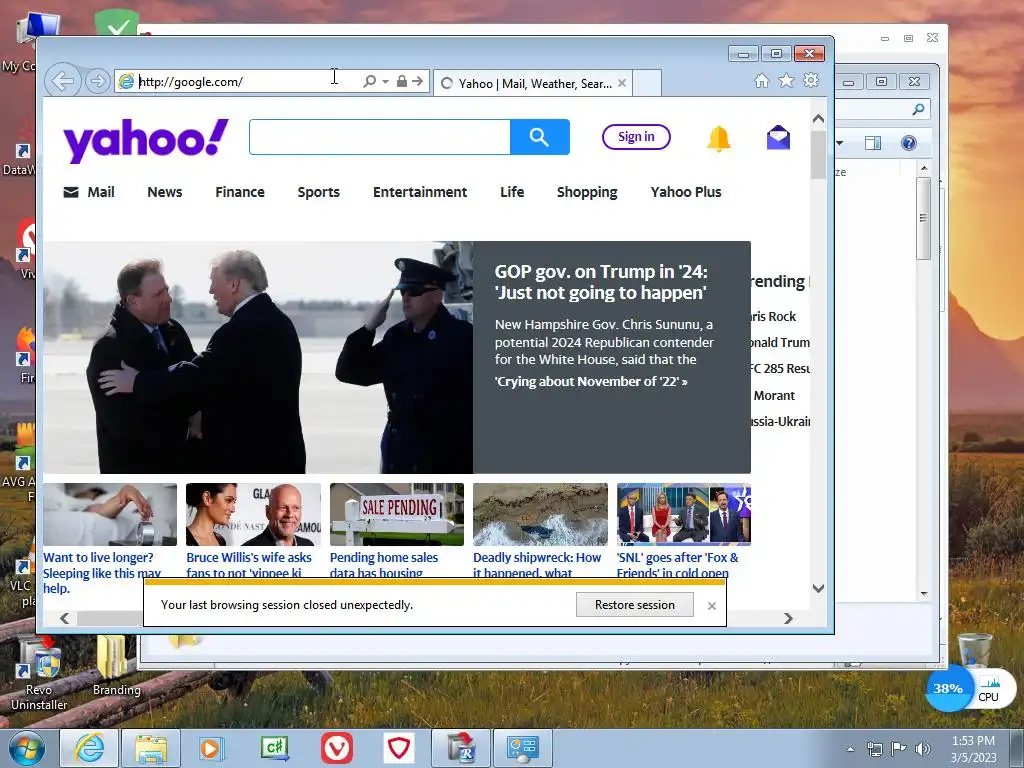
Task: Click the Internet Explorer back arrow button
Action: coord(63,81)
